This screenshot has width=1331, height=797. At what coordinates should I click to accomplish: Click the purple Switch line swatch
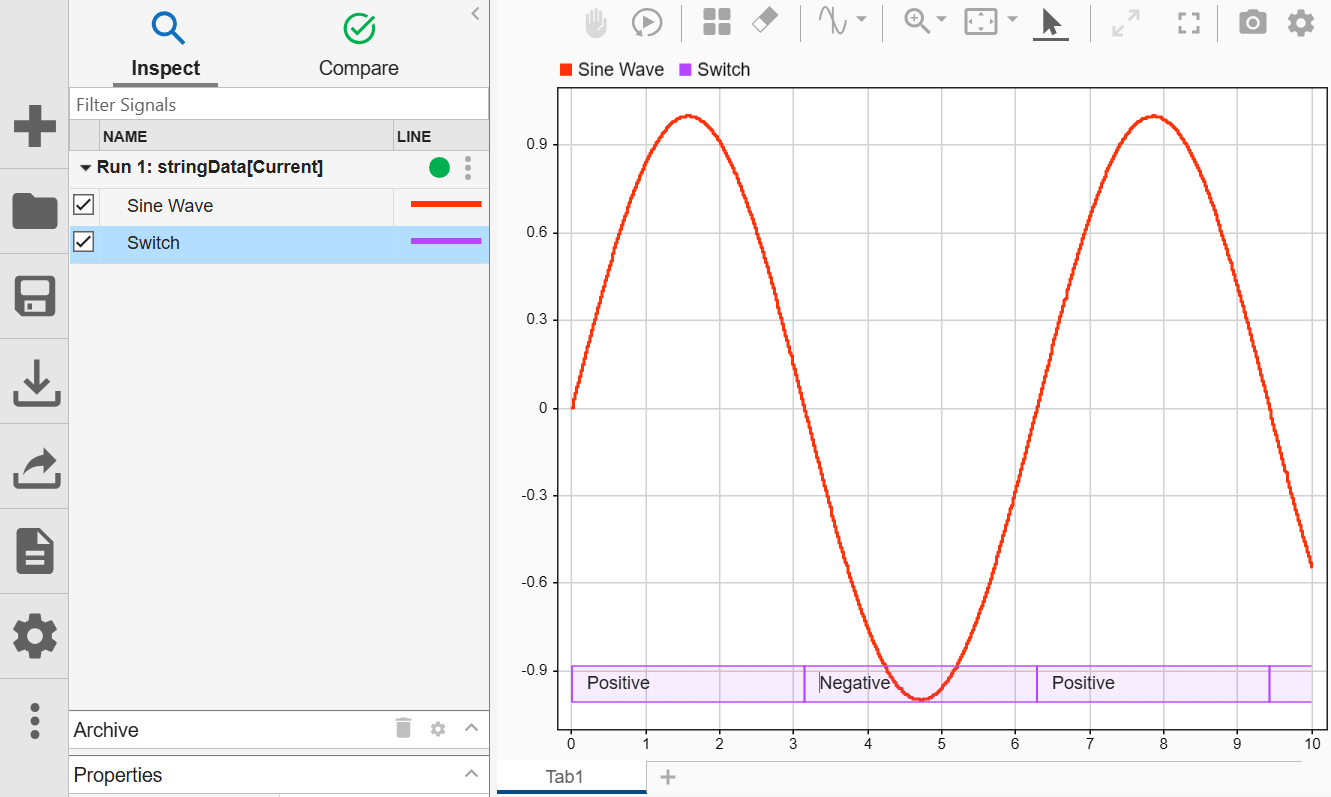(446, 241)
